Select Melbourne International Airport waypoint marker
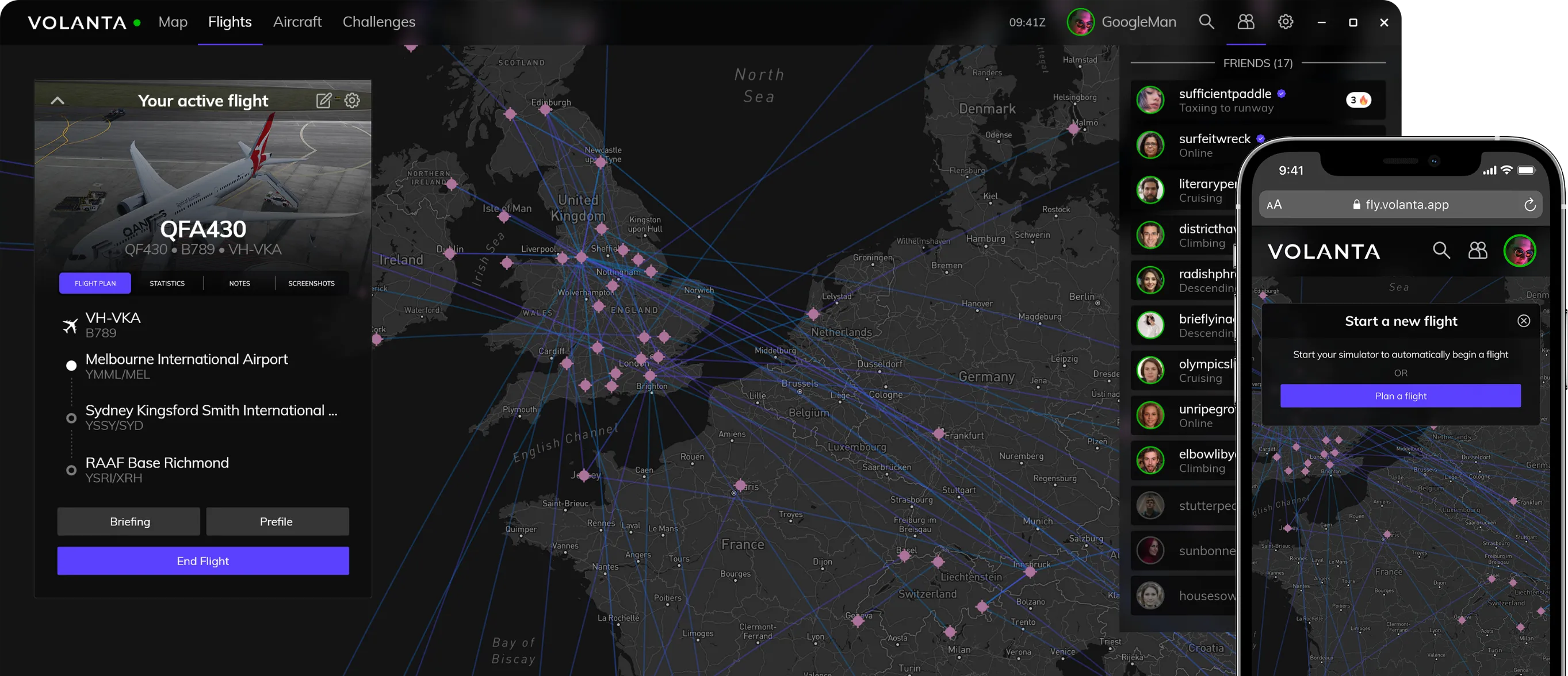 tap(71, 366)
